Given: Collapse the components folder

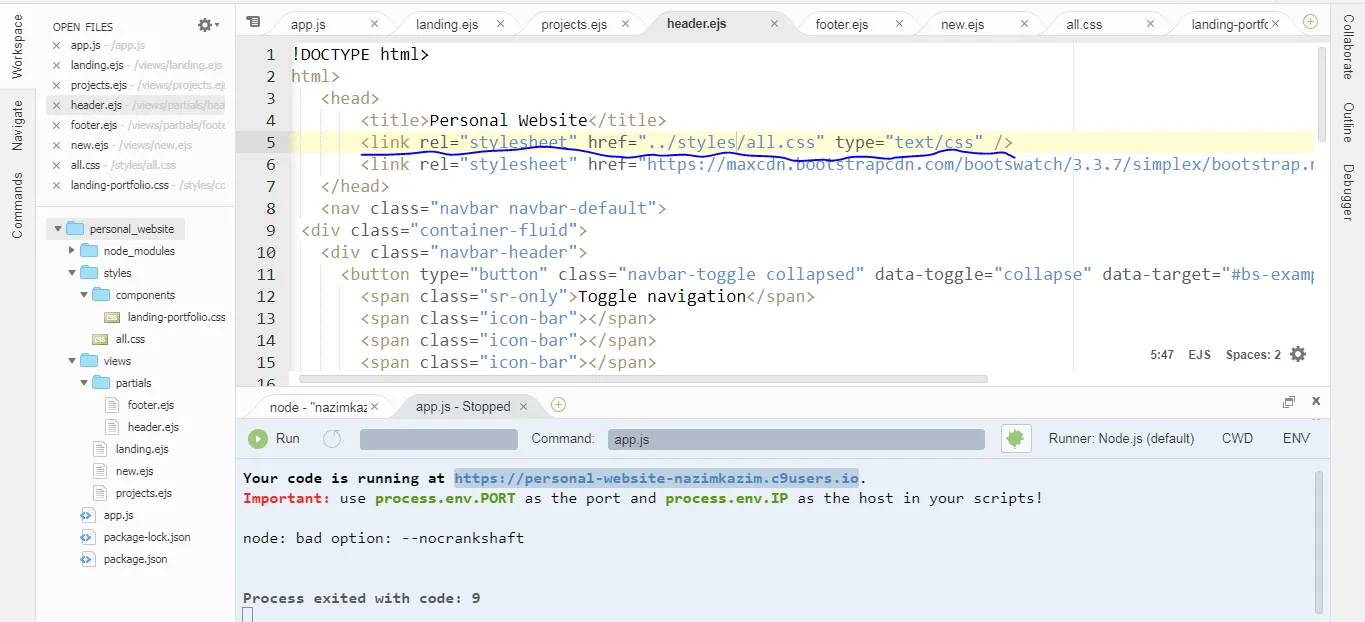Looking at the screenshot, I should click(x=84, y=295).
